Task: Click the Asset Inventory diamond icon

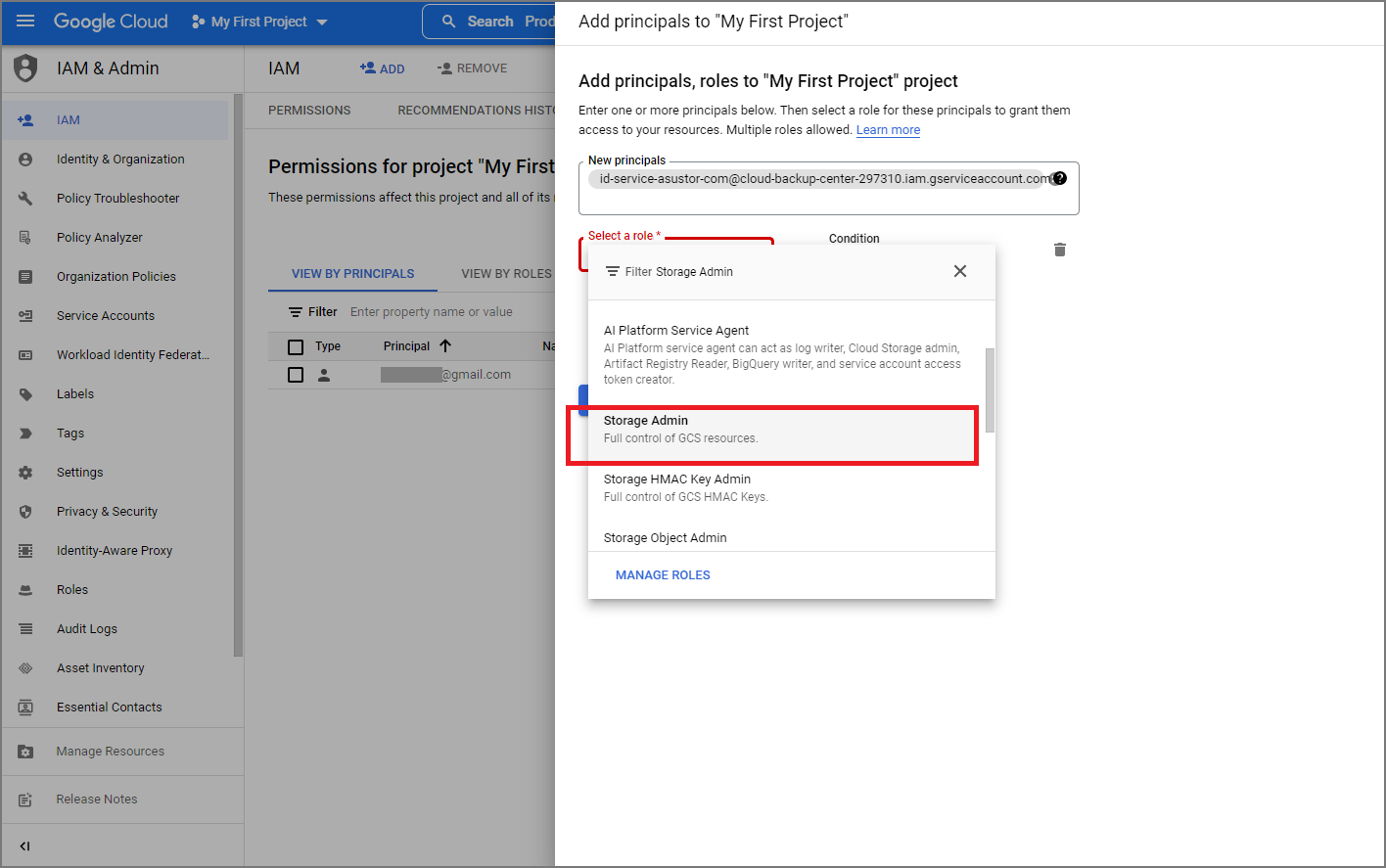Action: (25, 668)
